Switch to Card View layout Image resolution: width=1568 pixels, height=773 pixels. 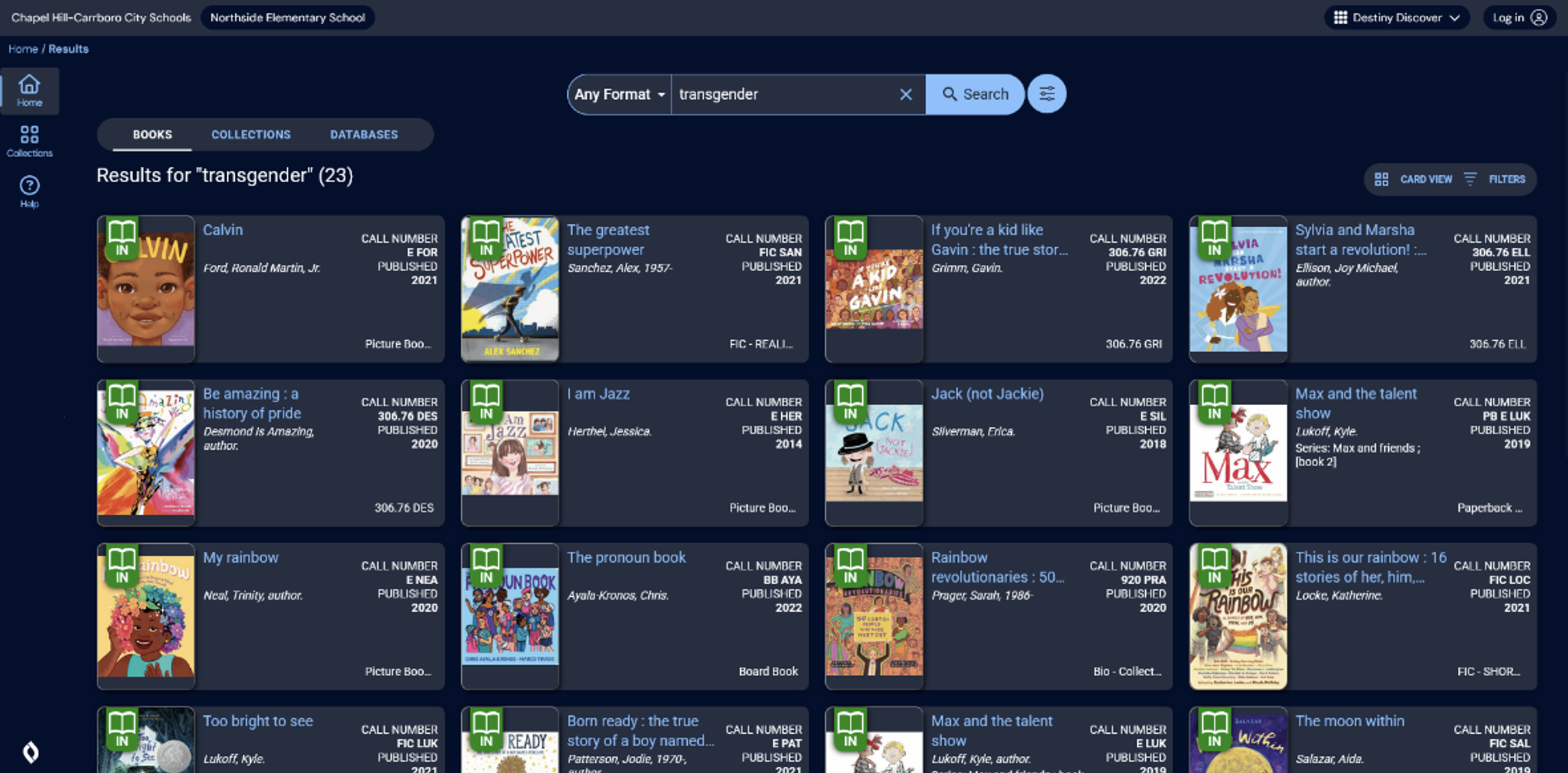tap(1413, 179)
